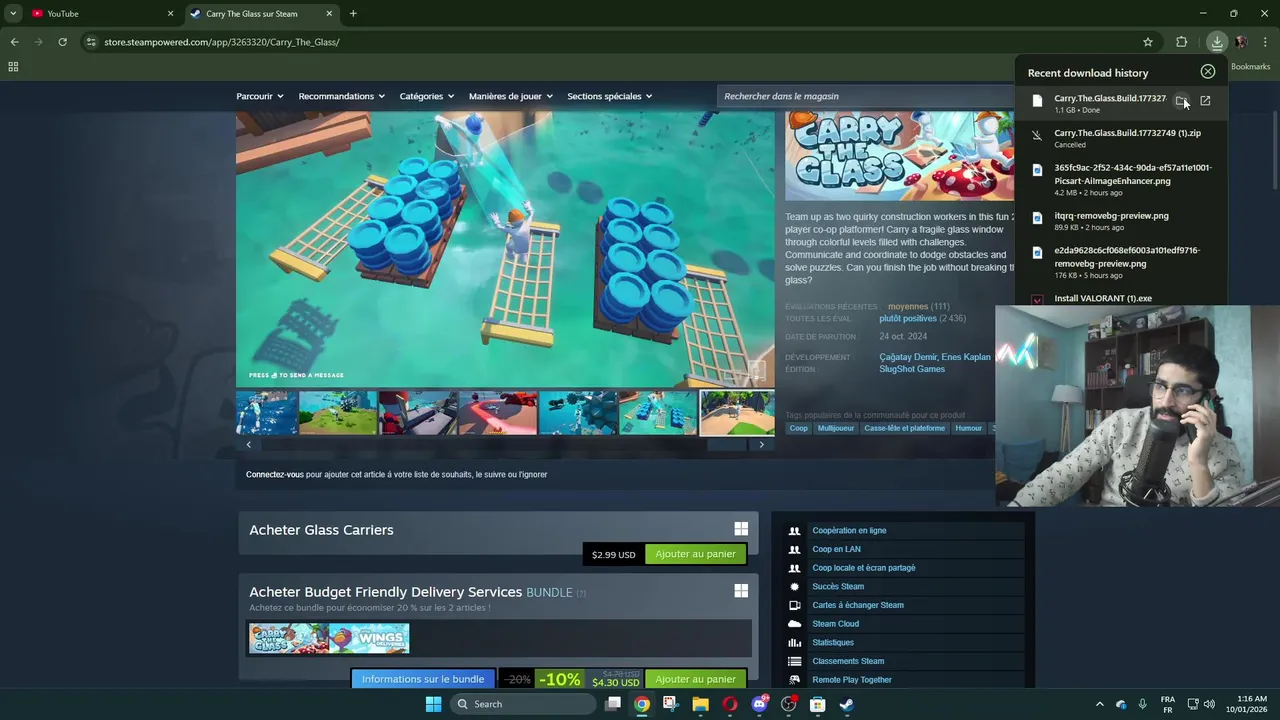Click the Wings bundle thumbnail
Screen dimensions: 1280x720
369,638
